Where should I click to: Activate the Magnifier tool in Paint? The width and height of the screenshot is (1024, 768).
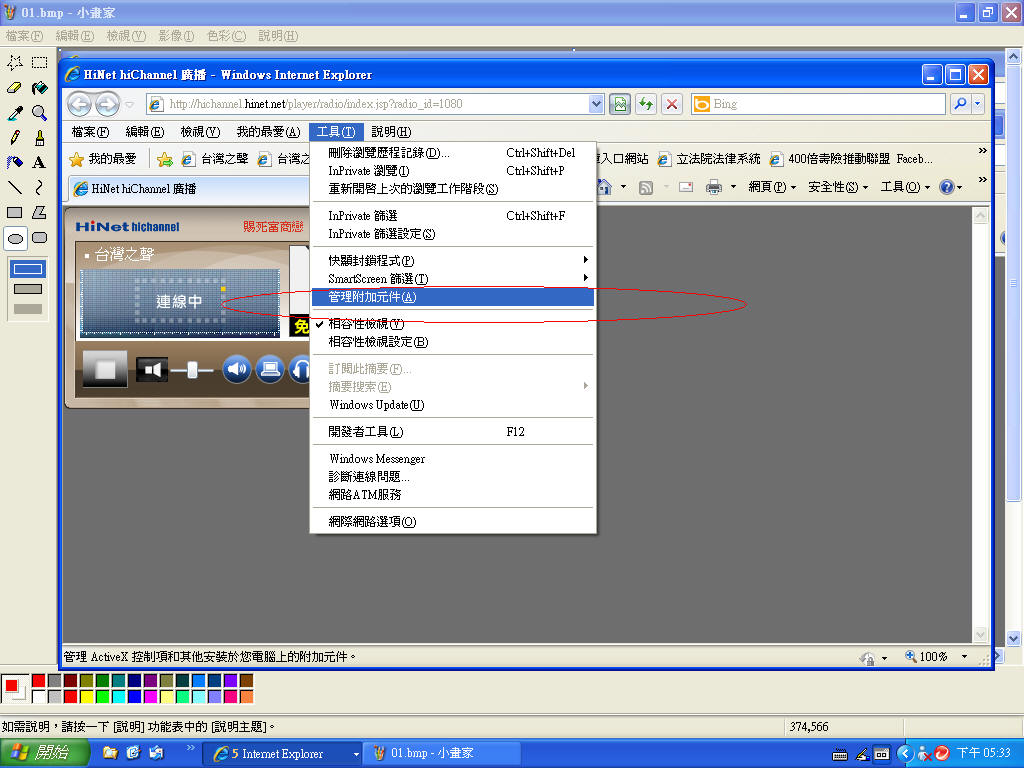40,113
